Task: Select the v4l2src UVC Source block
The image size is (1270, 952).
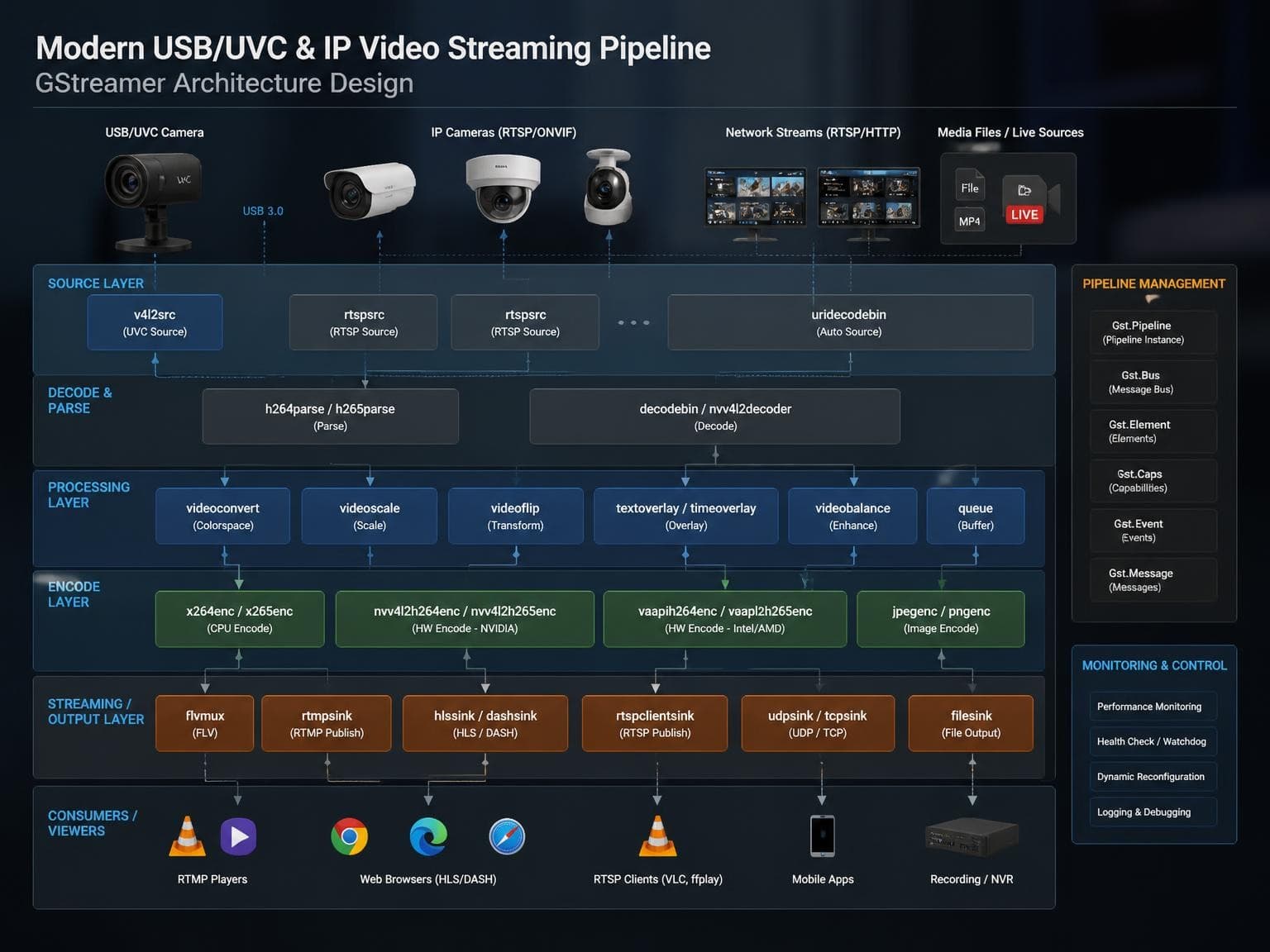Action: [155, 322]
